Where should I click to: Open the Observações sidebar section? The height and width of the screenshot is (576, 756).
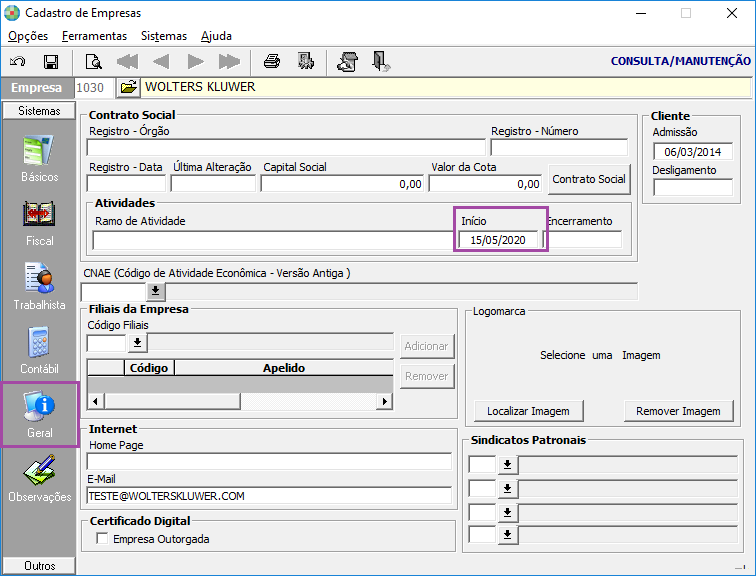40,479
